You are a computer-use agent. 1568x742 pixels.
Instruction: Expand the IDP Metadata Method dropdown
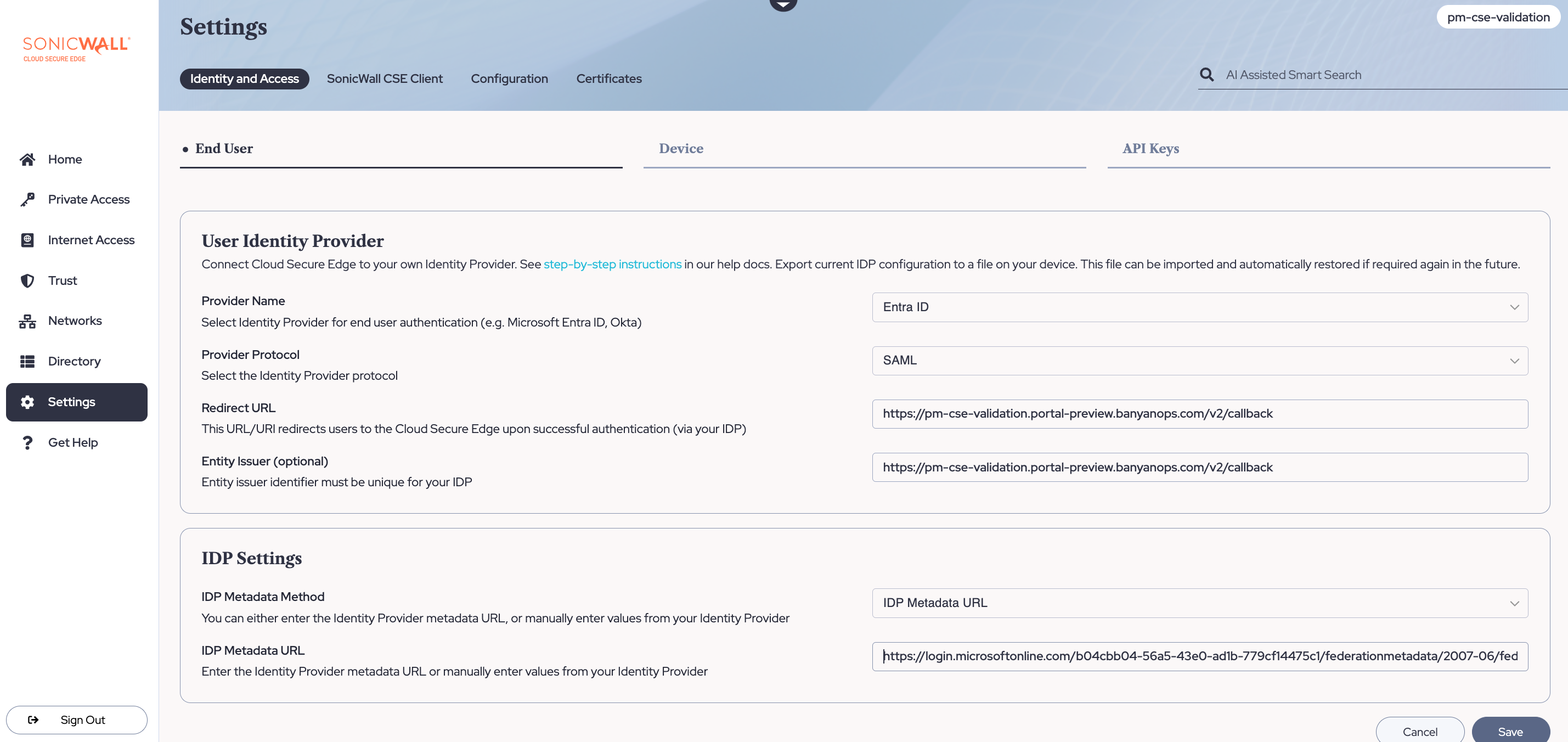point(1199,603)
